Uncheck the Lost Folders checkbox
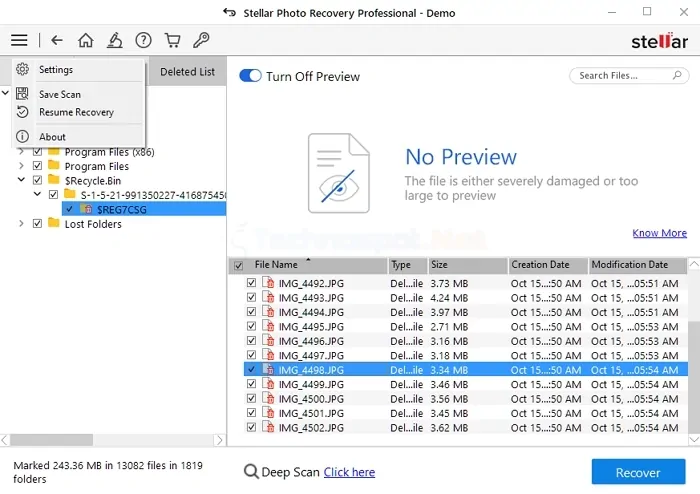700x494 pixels. (38, 223)
